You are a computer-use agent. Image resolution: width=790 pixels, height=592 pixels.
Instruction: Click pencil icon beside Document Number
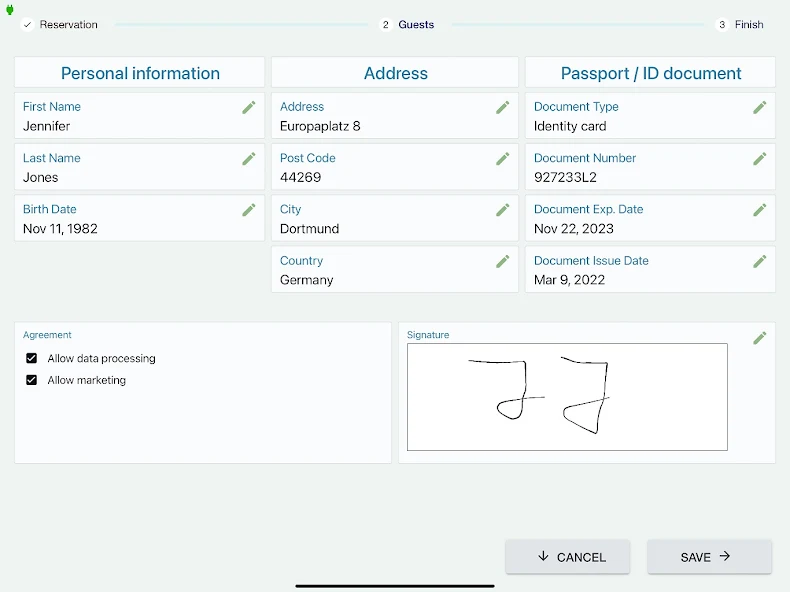coord(760,159)
